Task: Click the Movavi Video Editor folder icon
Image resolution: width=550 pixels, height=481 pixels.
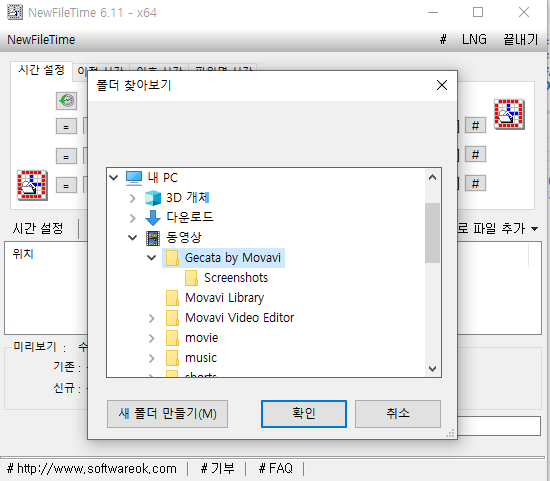Action: [172, 318]
